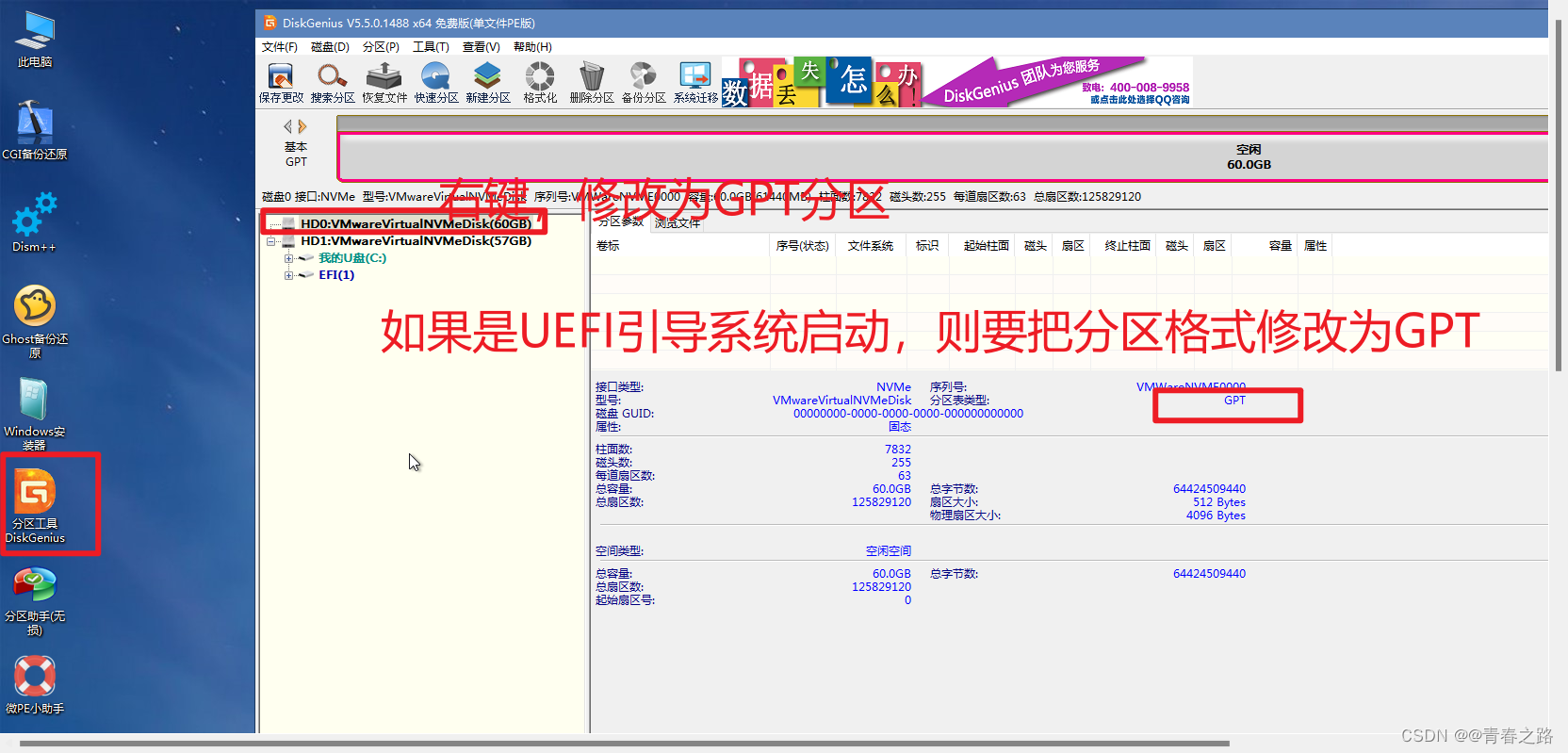Screen dimensions: 1568x753
Task: Click the disk GUID 00000000-0000-0000-0000-000000000000
Action: 908,413
